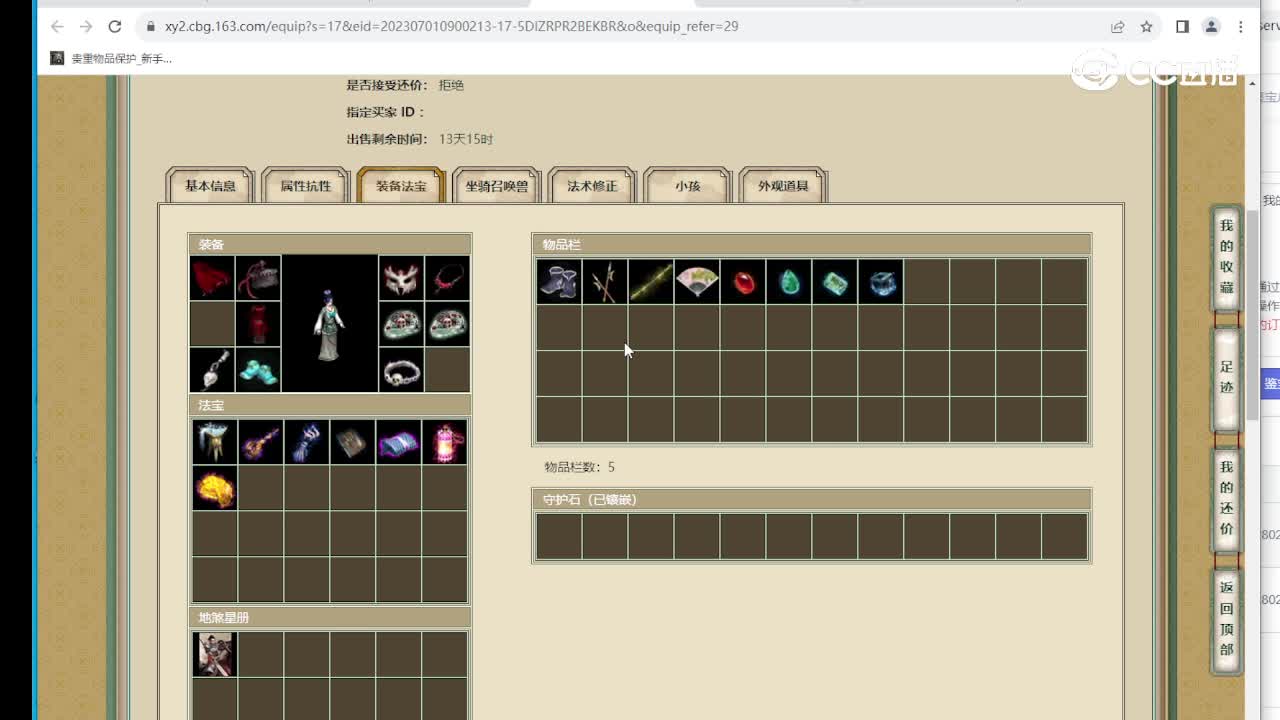1280x720 pixels.
Task: Open 我的还价 side button
Action: (1226, 499)
